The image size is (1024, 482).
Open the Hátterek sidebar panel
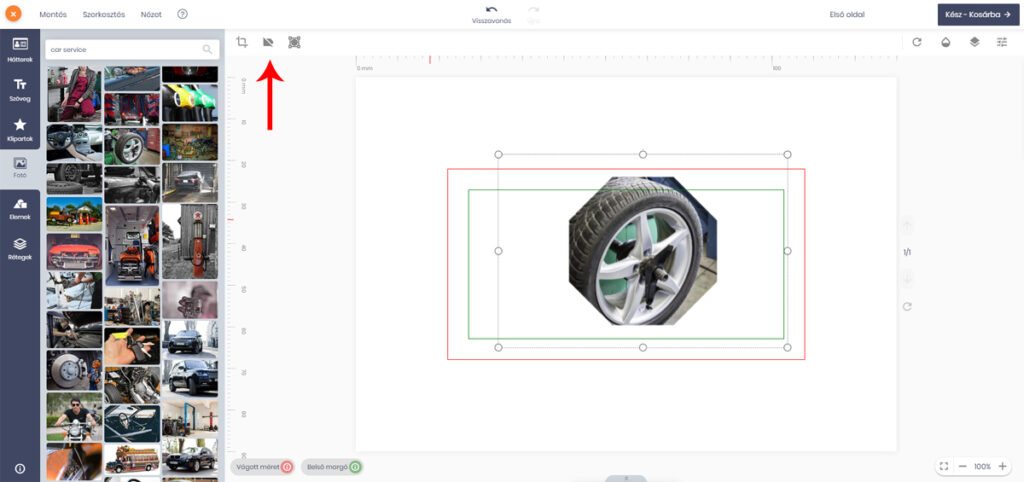click(x=20, y=49)
